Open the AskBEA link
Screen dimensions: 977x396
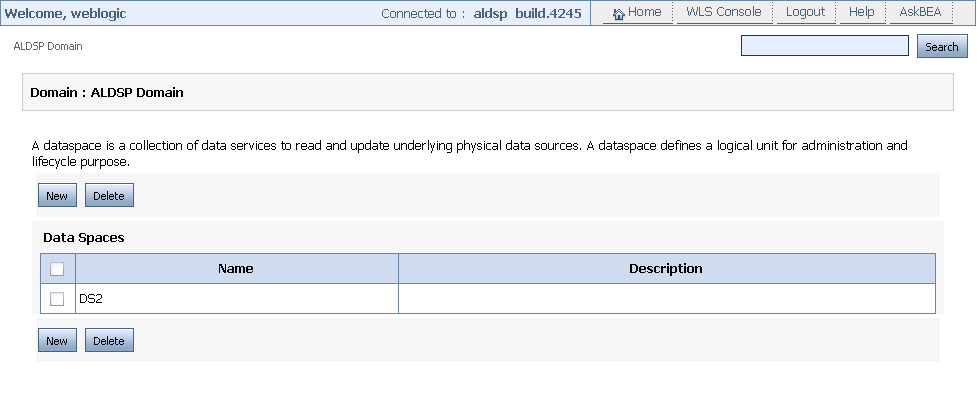coord(920,12)
